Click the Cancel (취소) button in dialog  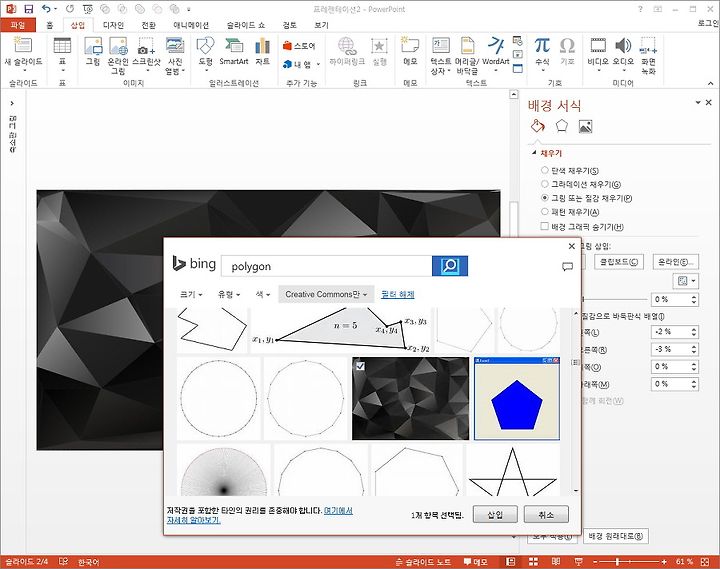546,514
